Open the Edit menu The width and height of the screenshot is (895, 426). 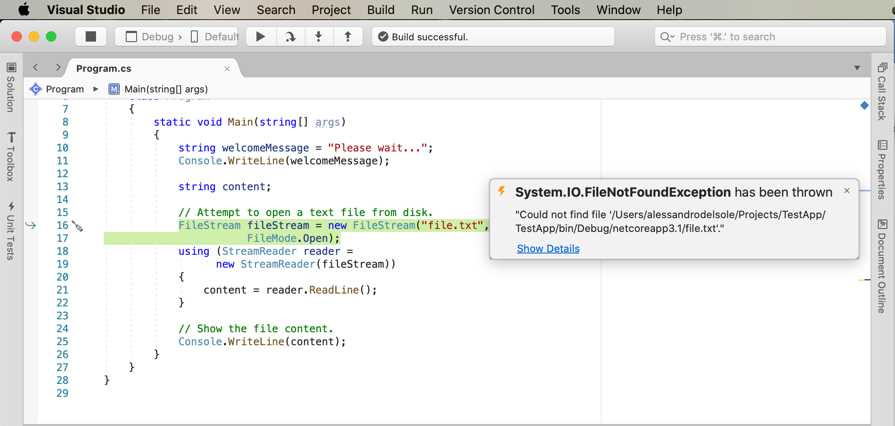click(187, 10)
